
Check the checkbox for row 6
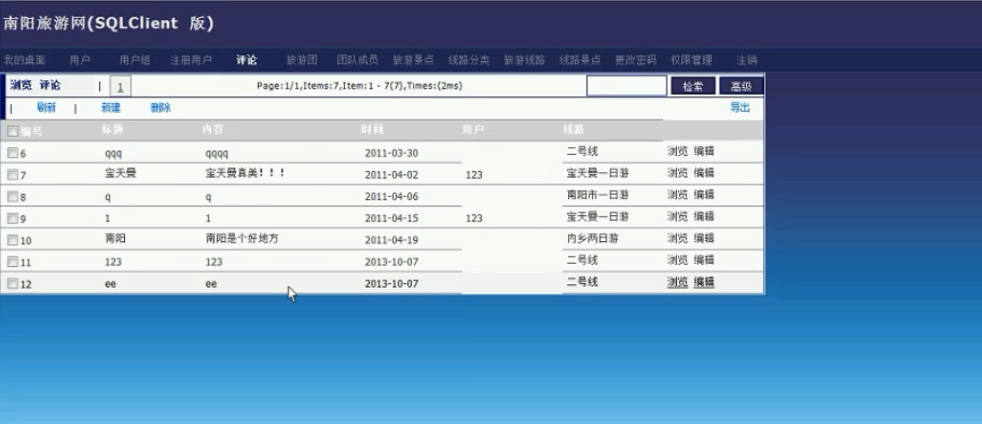(13, 153)
